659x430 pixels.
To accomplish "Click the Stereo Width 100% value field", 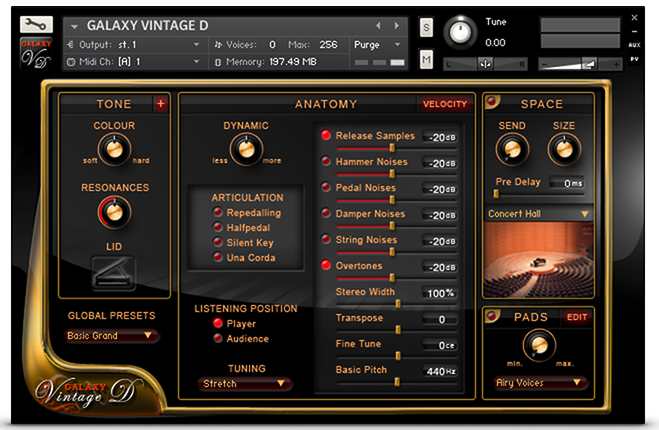I will point(440,293).
